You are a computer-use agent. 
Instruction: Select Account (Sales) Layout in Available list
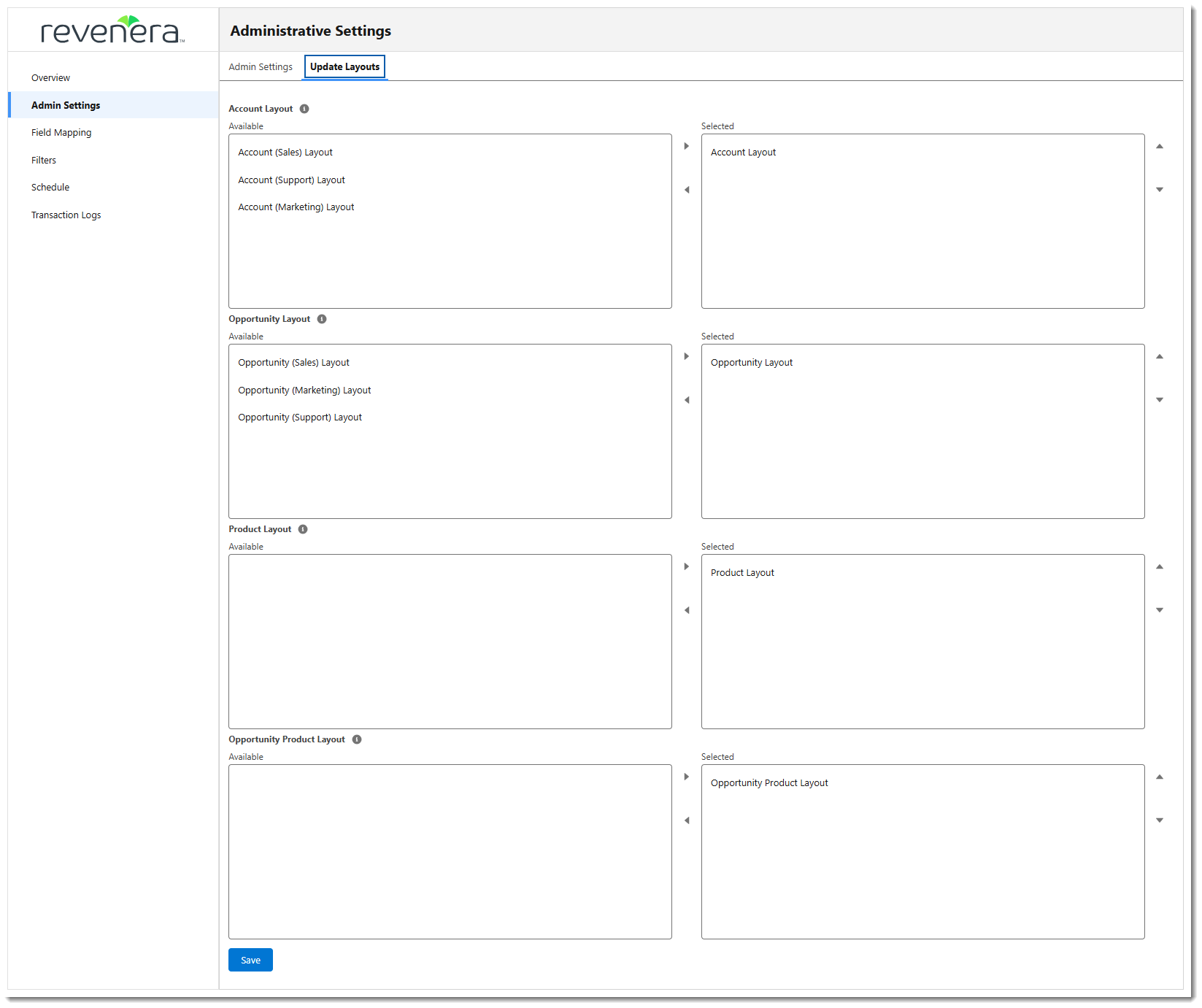(285, 153)
